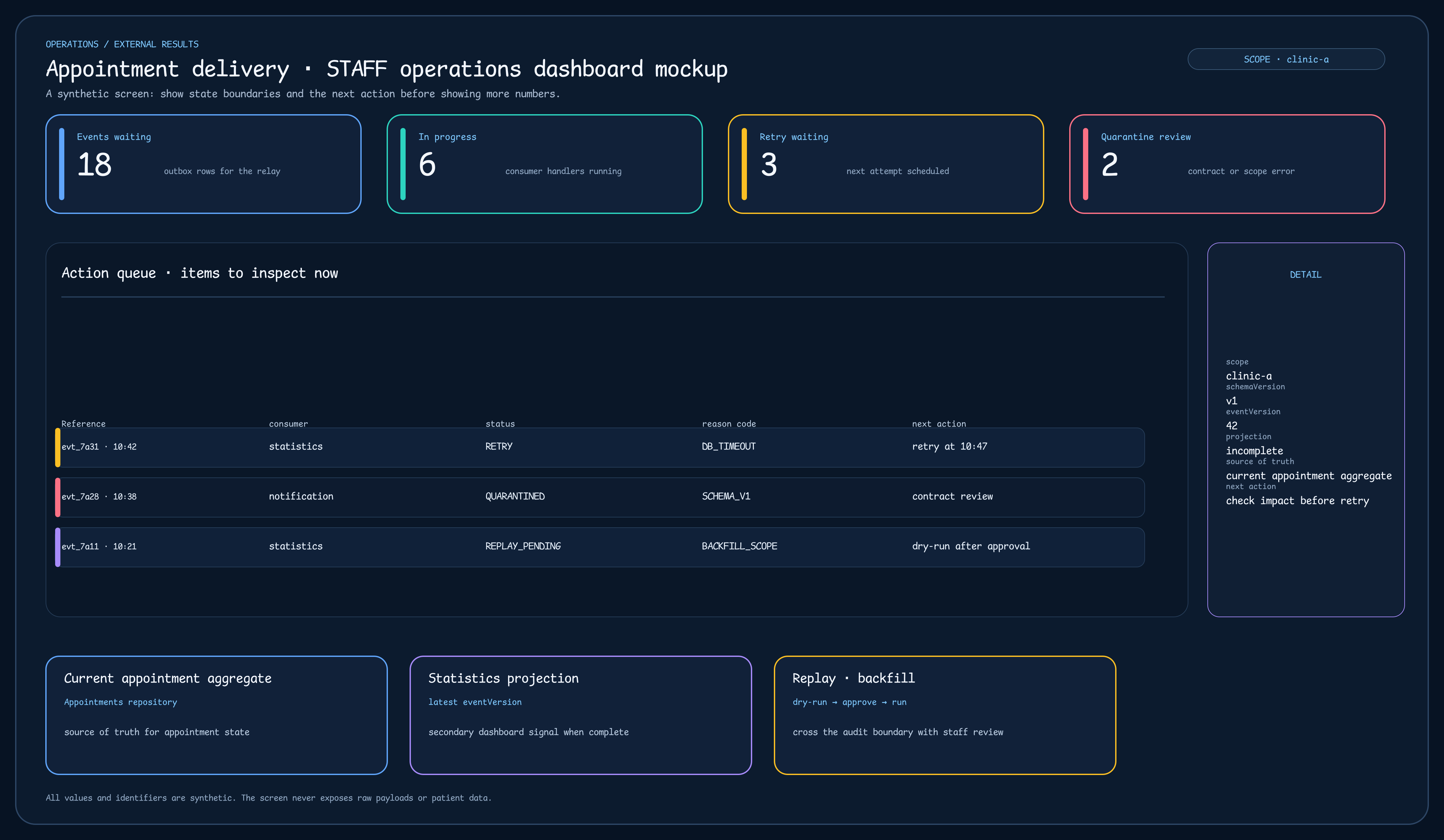Select the Events waiting card
Screen dimensions: 1444x840
(203, 164)
